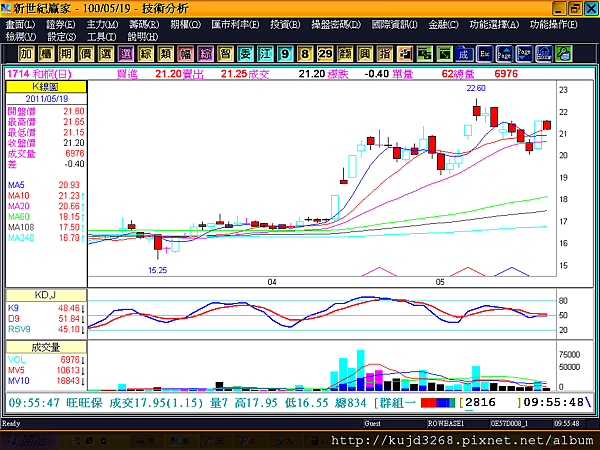Open the 投資(B) menu
Image resolution: width=600 pixels, height=450 pixels.
285,24
